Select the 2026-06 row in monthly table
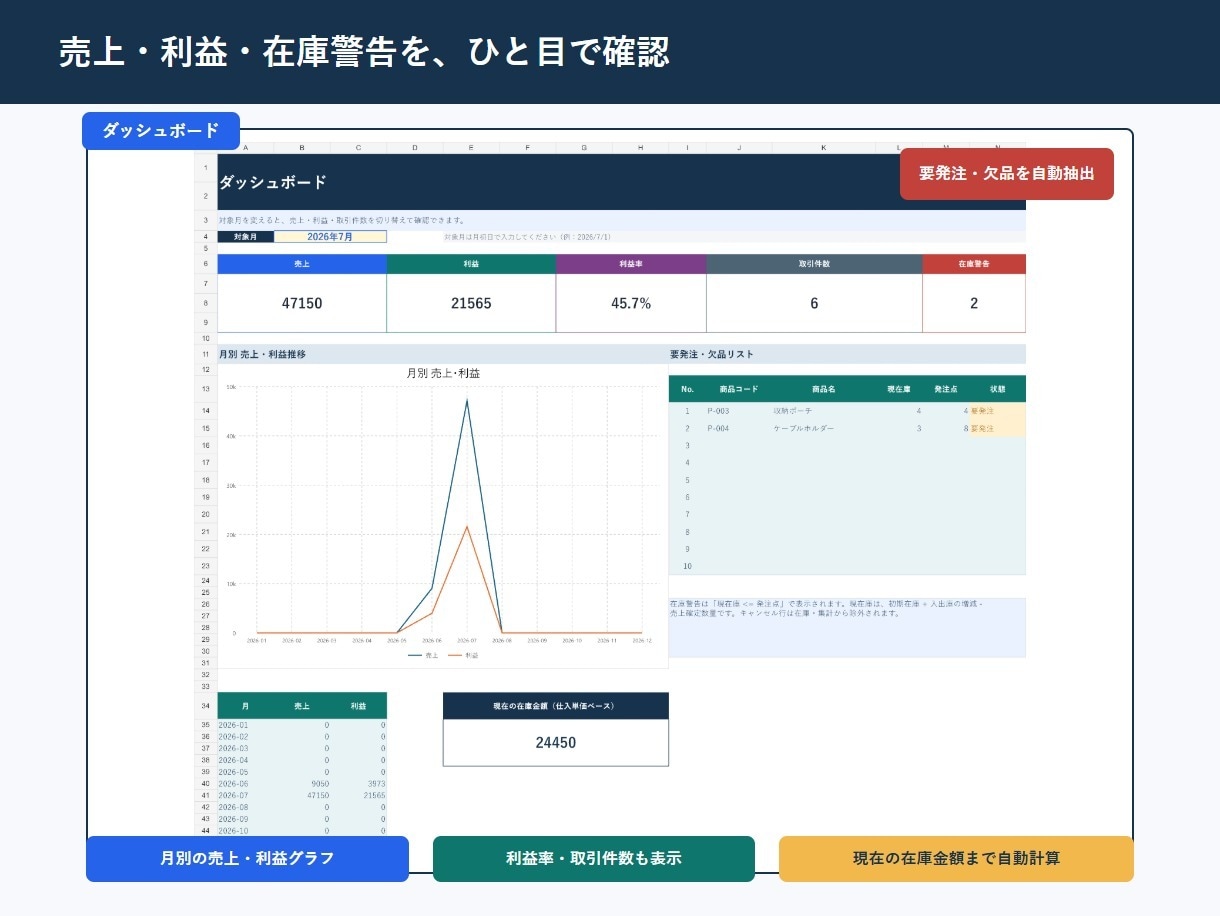This screenshot has width=1220, height=916. click(302, 784)
